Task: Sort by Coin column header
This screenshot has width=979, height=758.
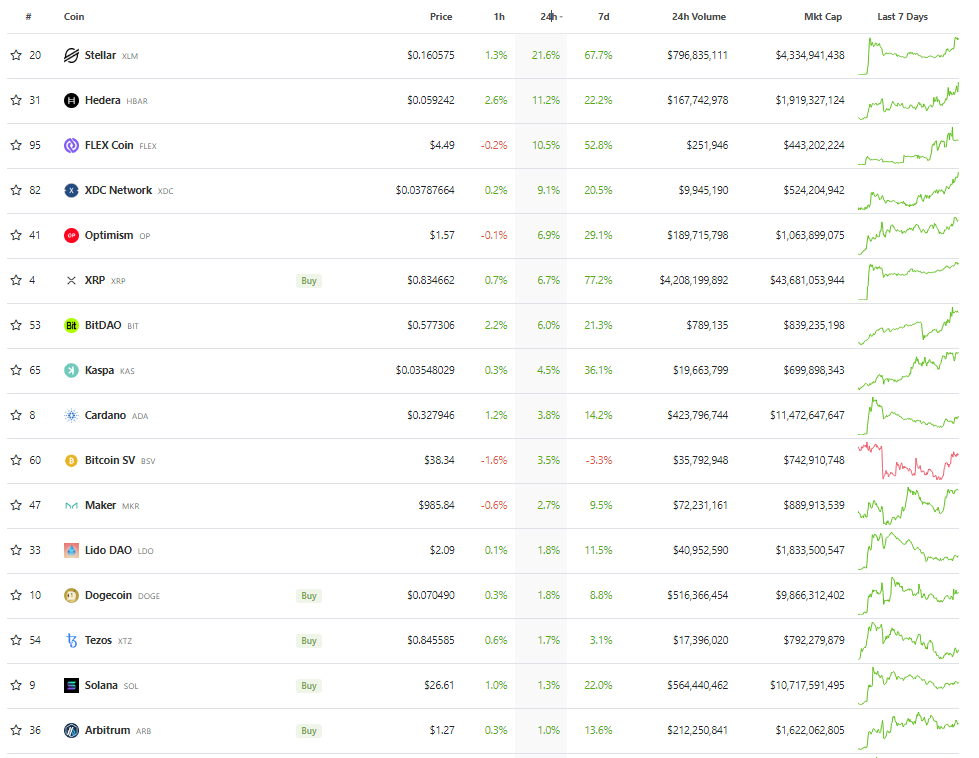Action: coord(74,17)
